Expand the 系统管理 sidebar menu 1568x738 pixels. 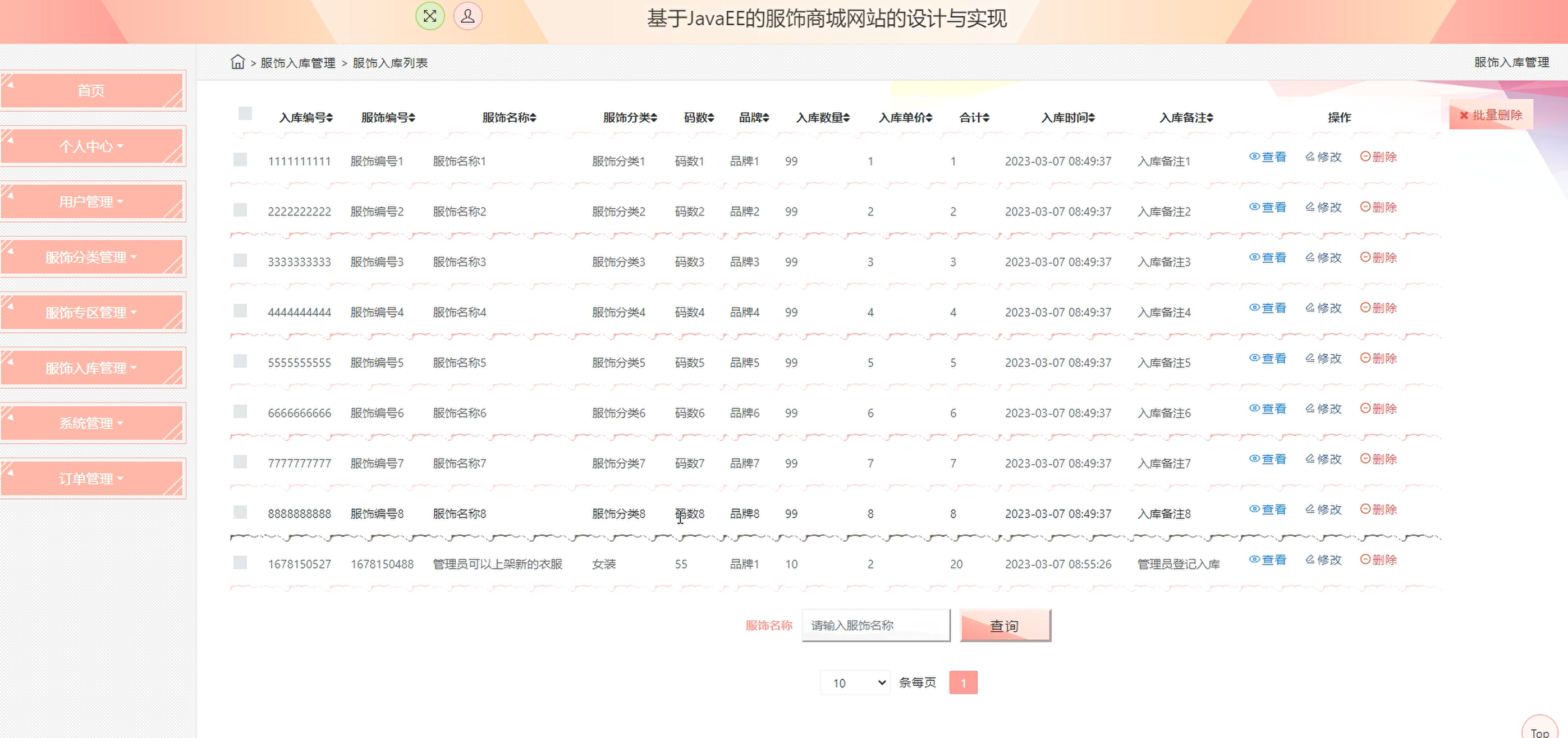point(92,423)
